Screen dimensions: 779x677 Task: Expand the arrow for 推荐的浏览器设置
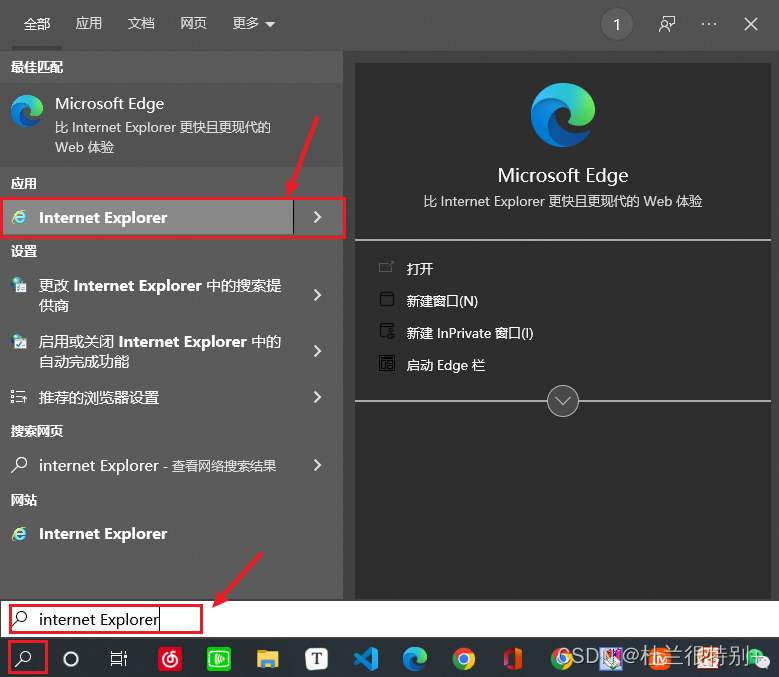[318, 397]
